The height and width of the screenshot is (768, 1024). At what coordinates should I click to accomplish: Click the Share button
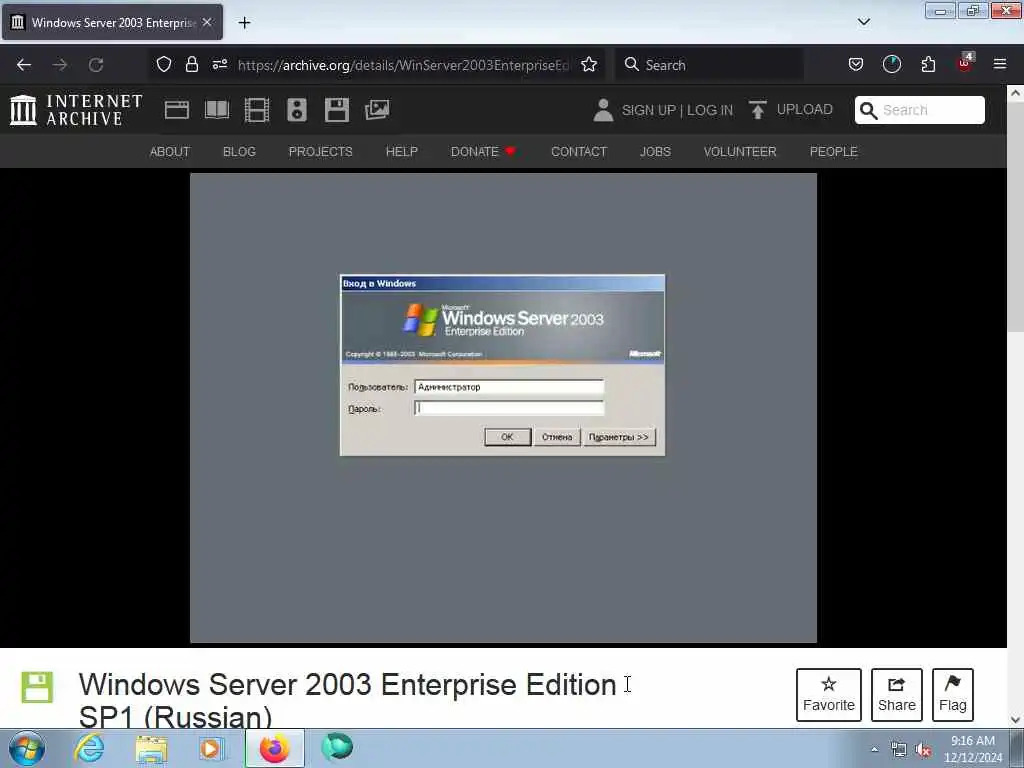point(897,695)
